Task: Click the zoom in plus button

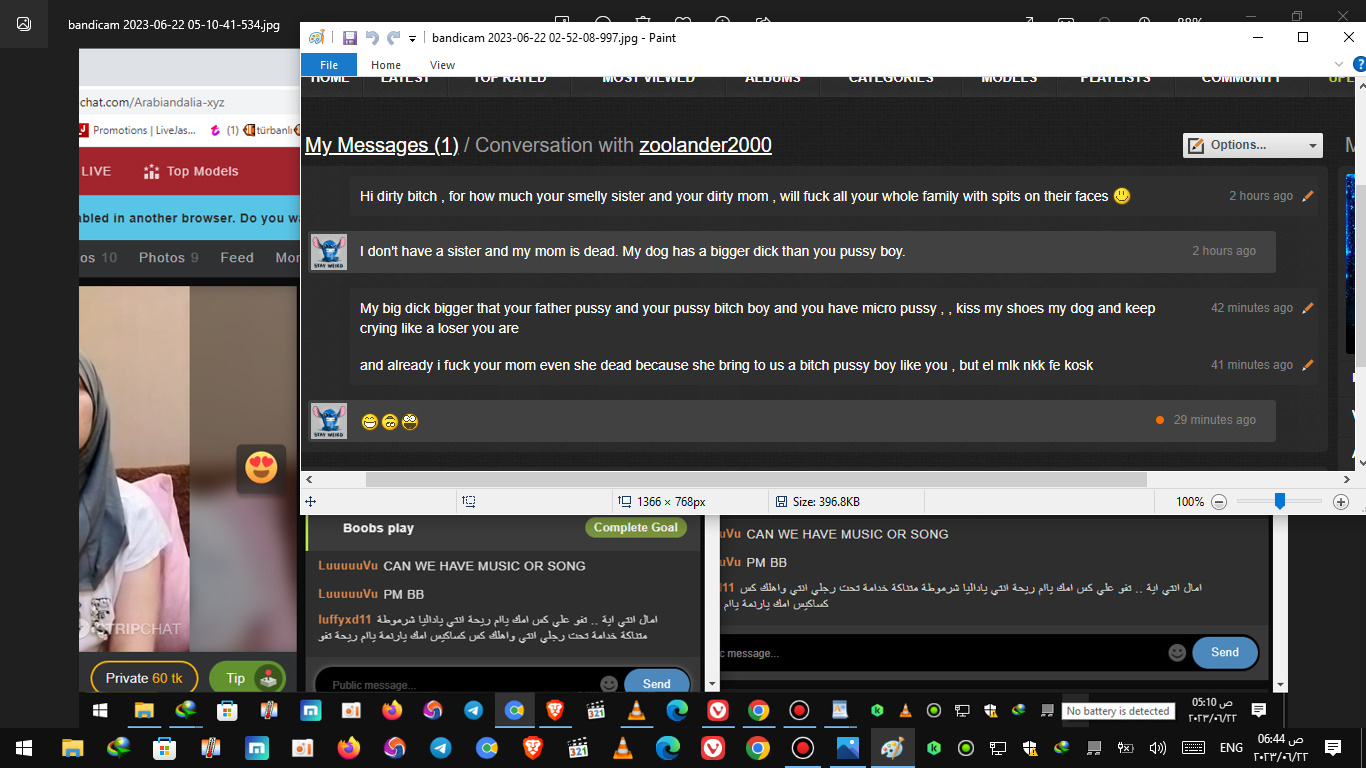Action: click(x=1341, y=502)
